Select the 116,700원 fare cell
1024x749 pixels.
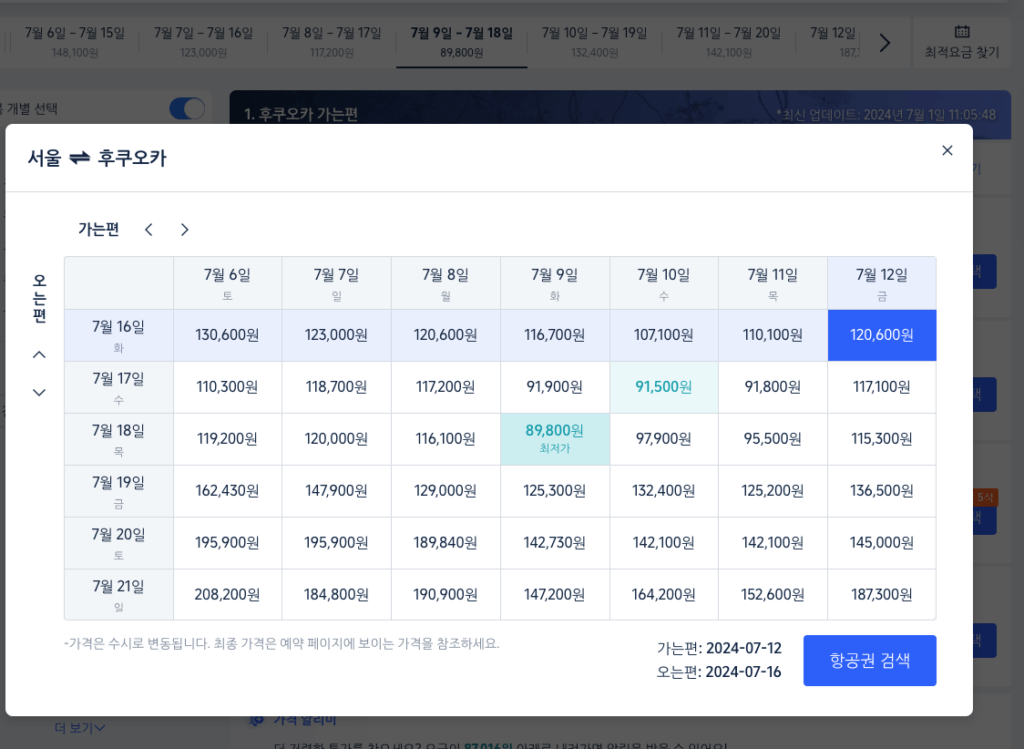(554, 335)
